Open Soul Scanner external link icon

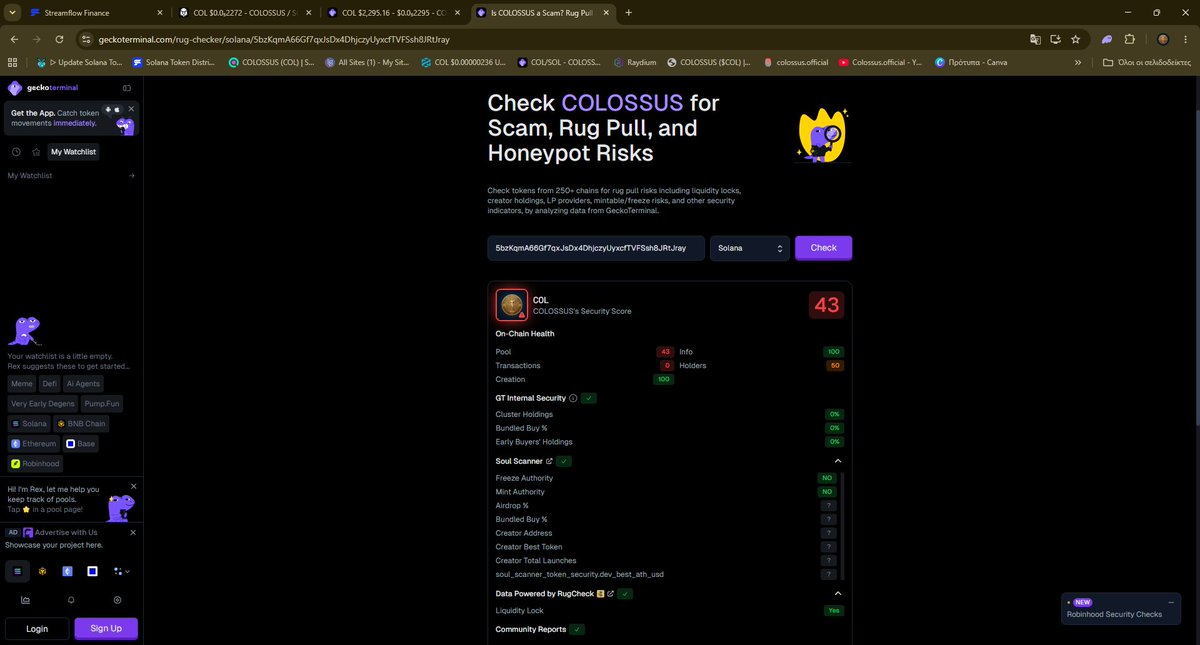point(550,461)
